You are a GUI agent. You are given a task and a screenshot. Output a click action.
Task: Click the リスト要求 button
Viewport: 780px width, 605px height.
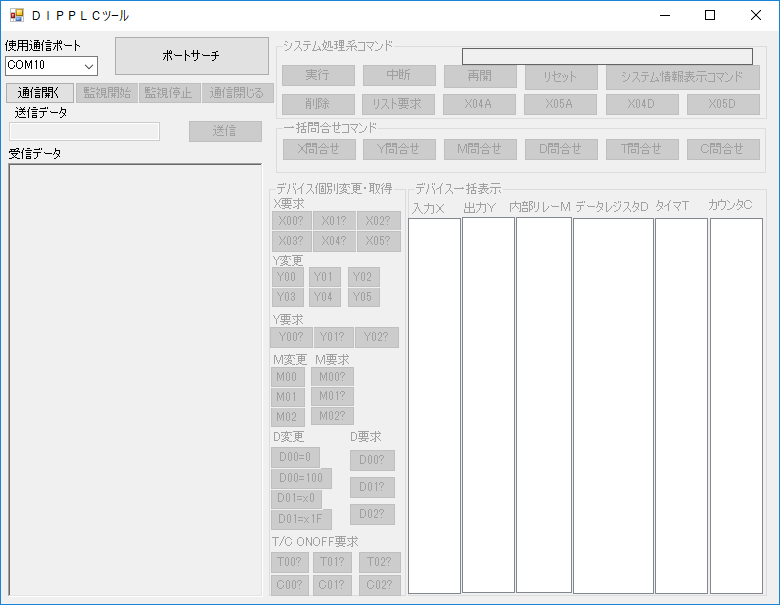(398, 103)
